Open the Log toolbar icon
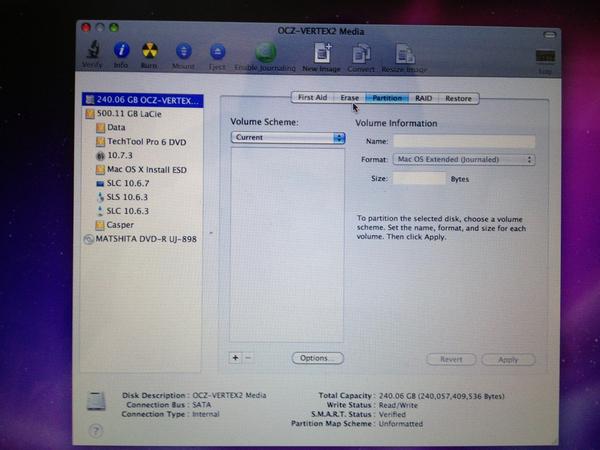This screenshot has height=450, width=600. click(x=545, y=56)
